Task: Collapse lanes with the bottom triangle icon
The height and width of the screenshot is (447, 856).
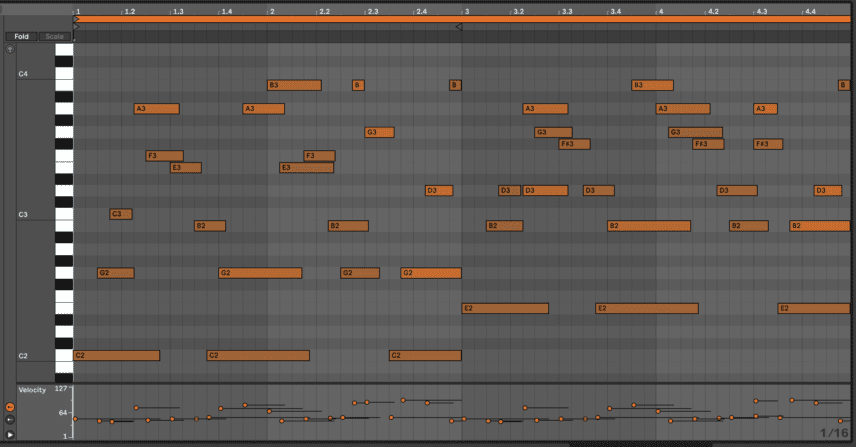Action: 10,434
